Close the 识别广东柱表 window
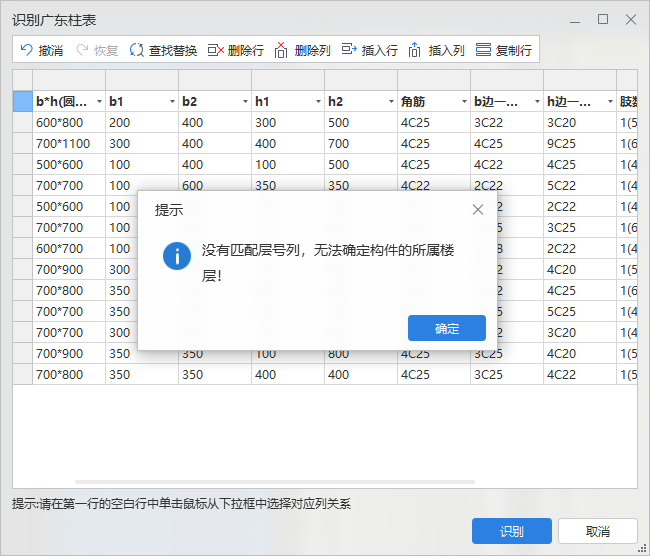Image resolution: width=650 pixels, height=556 pixels. click(631, 19)
